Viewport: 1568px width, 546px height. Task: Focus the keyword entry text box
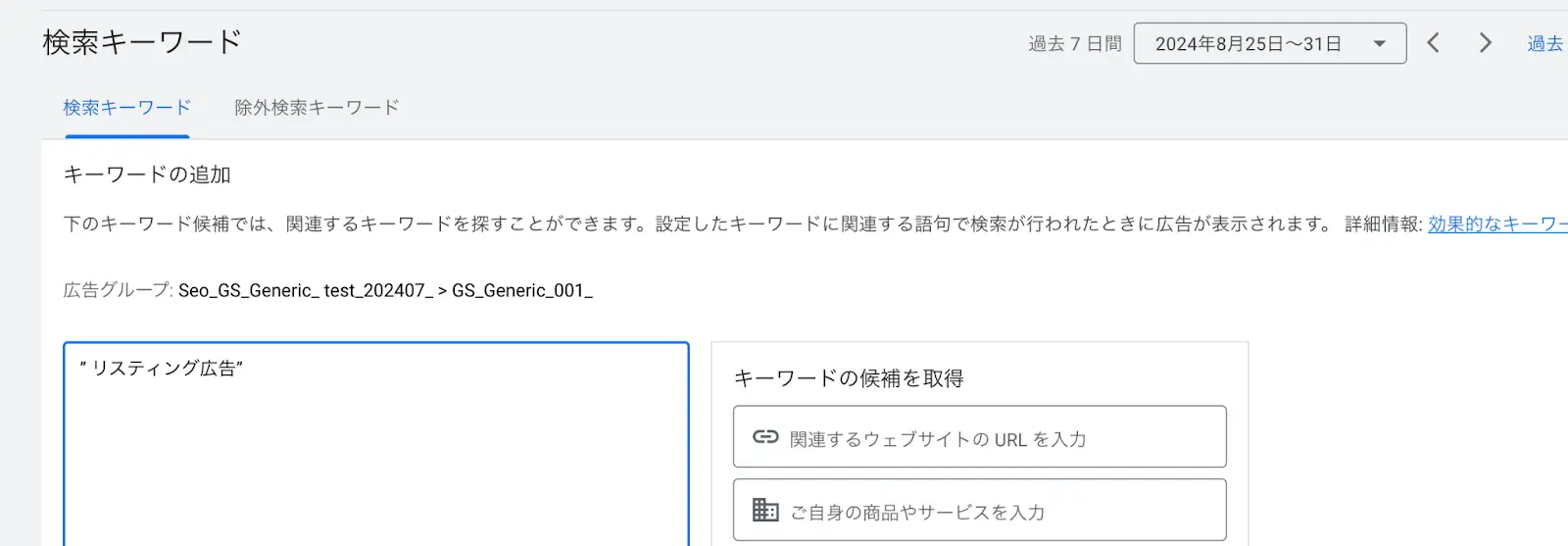click(376, 451)
